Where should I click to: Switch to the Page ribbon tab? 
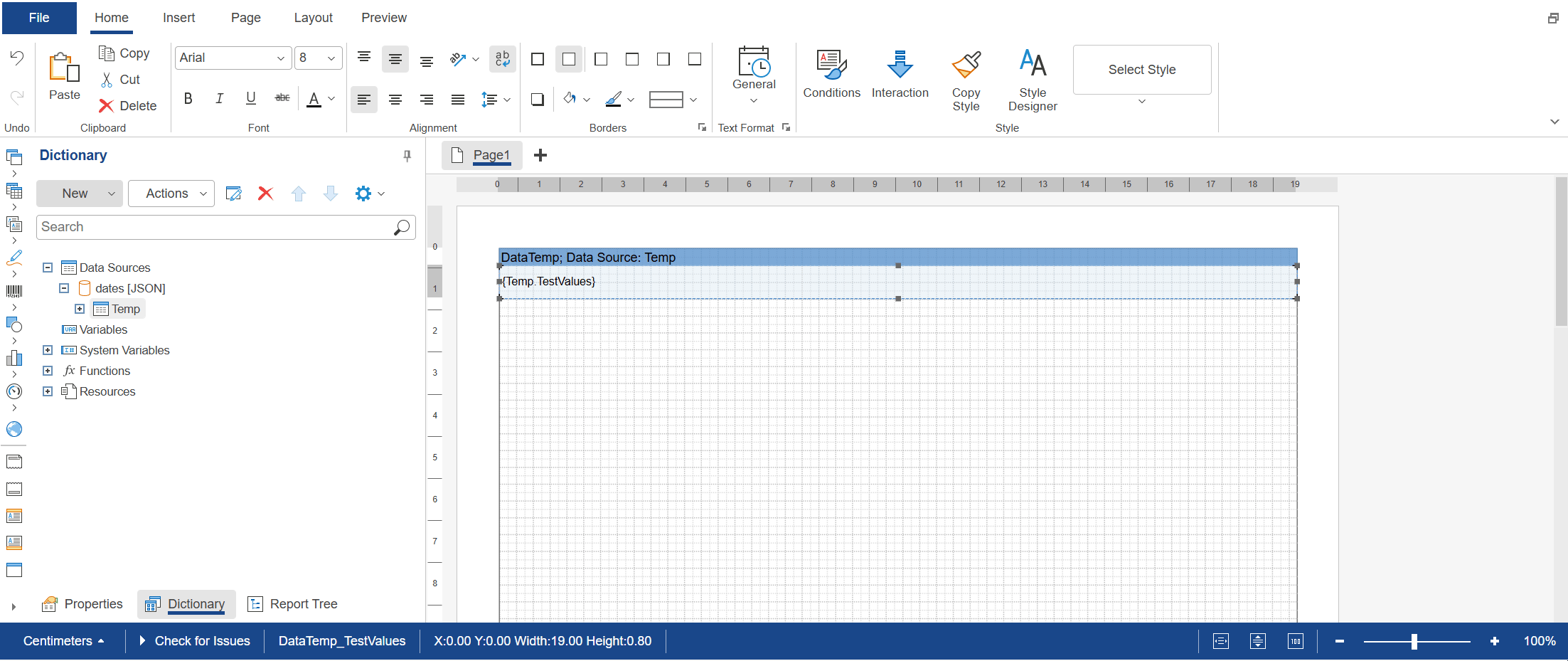[x=246, y=18]
